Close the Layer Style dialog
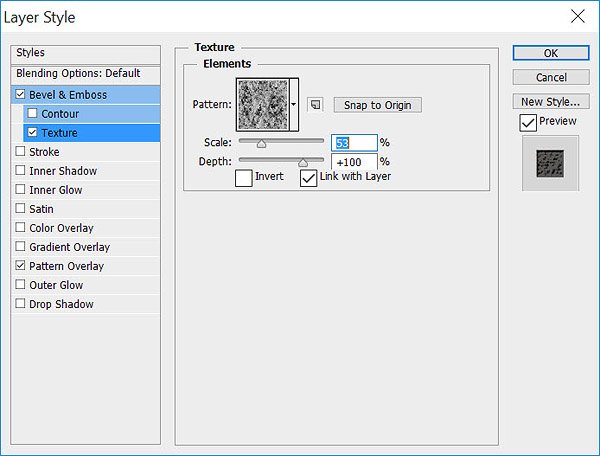Viewport: 600px width, 456px height. click(577, 16)
